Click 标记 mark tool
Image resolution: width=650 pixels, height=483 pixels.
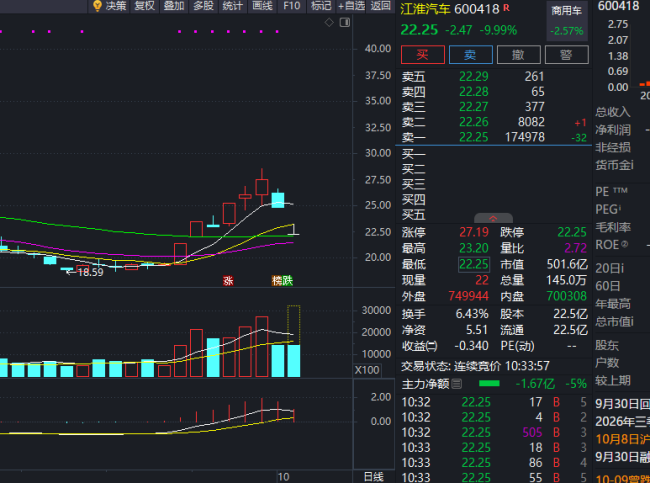coord(321,6)
